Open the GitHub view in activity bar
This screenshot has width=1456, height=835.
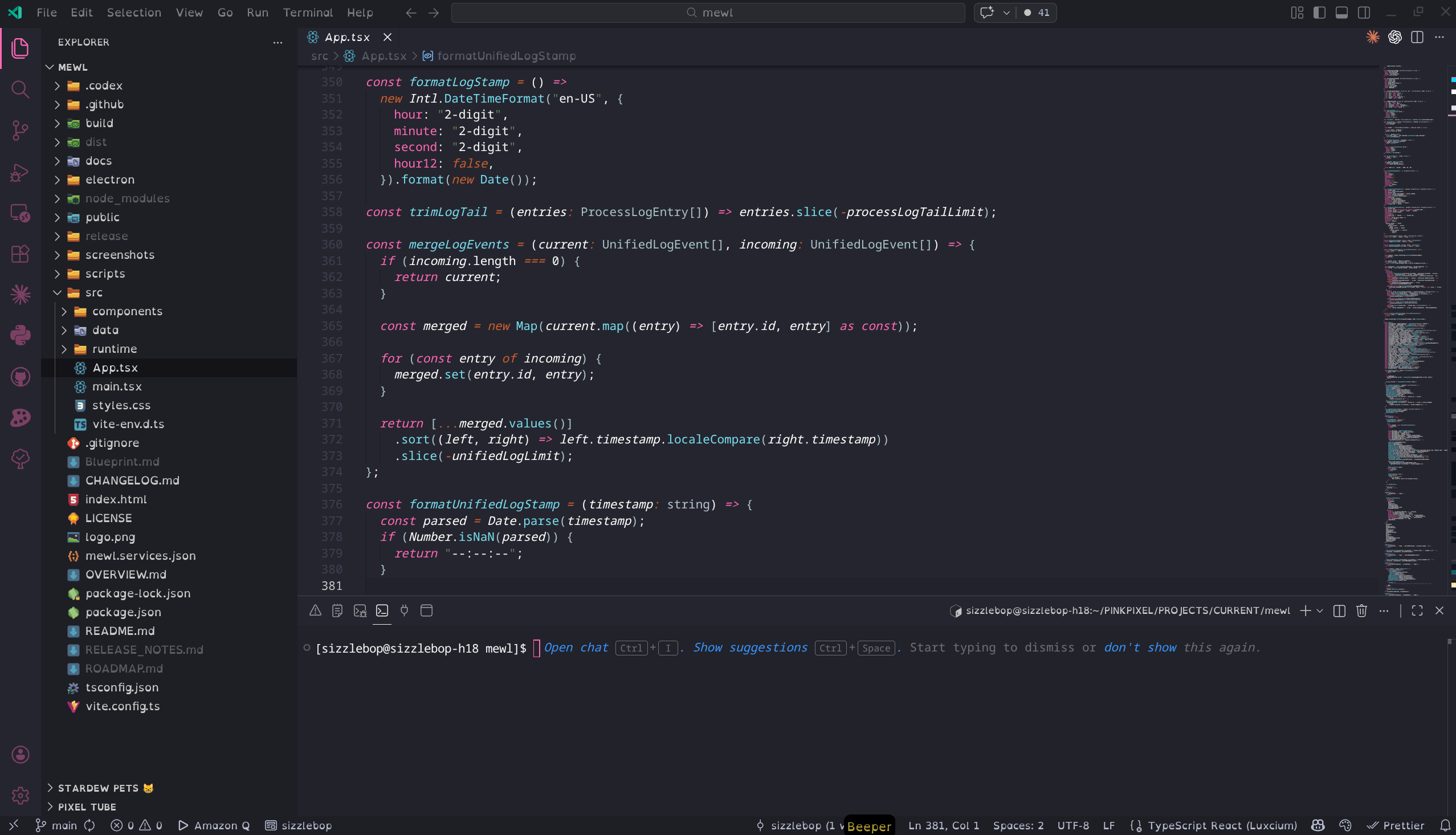coord(20,377)
